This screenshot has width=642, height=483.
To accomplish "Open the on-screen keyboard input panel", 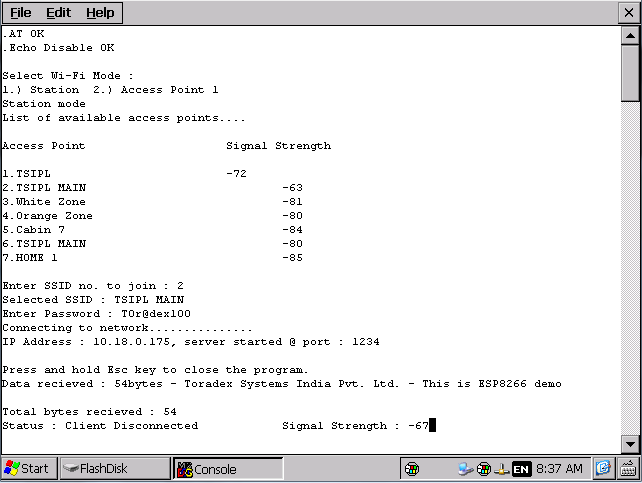I will pyautogui.click(x=628, y=468).
